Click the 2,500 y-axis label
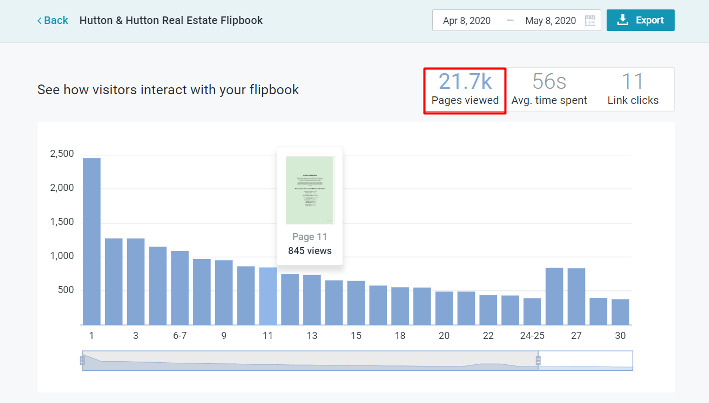 click(x=62, y=154)
